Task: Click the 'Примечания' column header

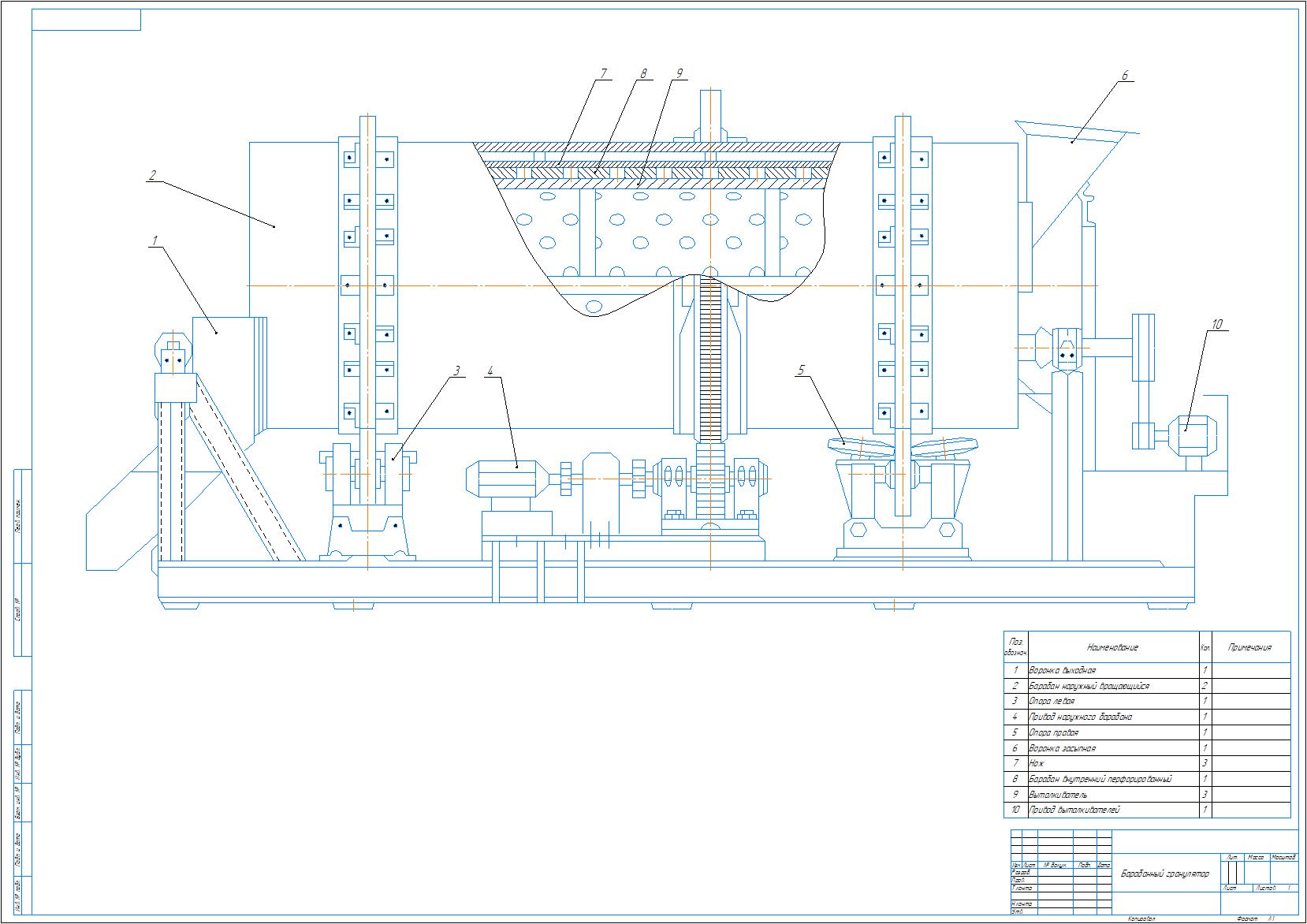Action: (1250, 647)
